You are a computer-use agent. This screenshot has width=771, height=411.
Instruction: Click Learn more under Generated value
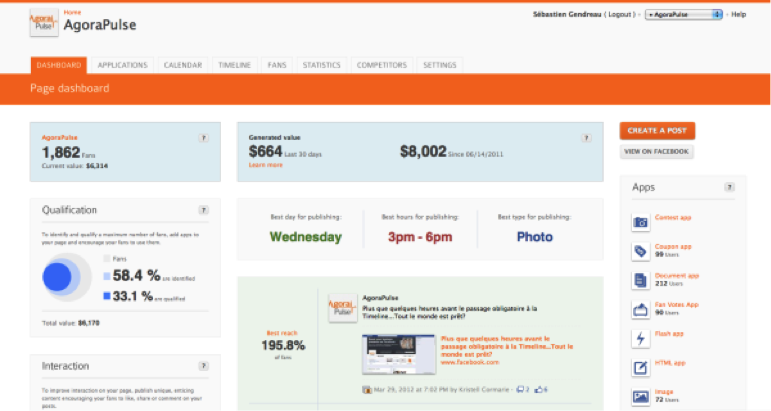point(266,165)
